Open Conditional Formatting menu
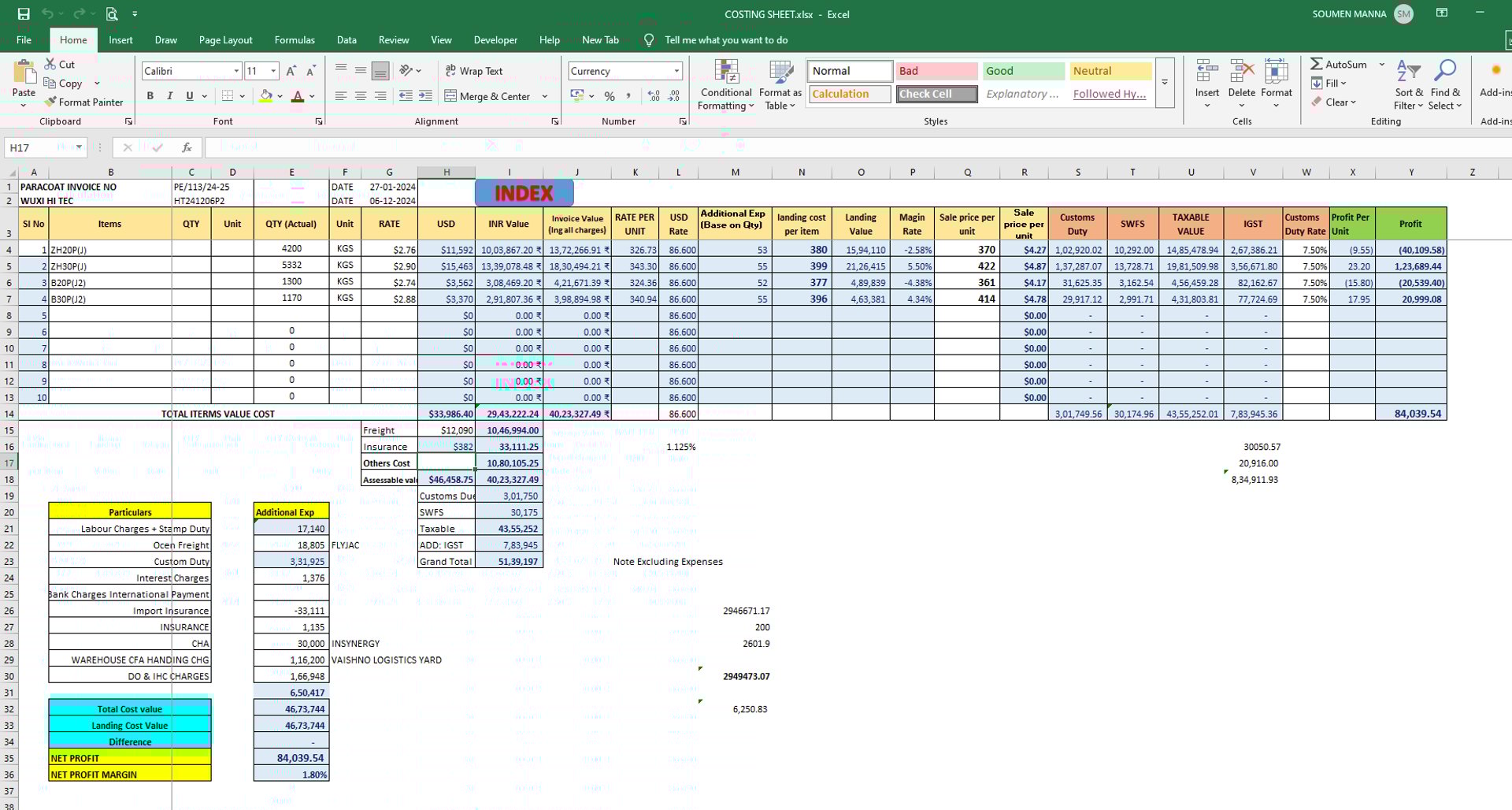This screenshot has height=810, width=1512. coord(726,85)
